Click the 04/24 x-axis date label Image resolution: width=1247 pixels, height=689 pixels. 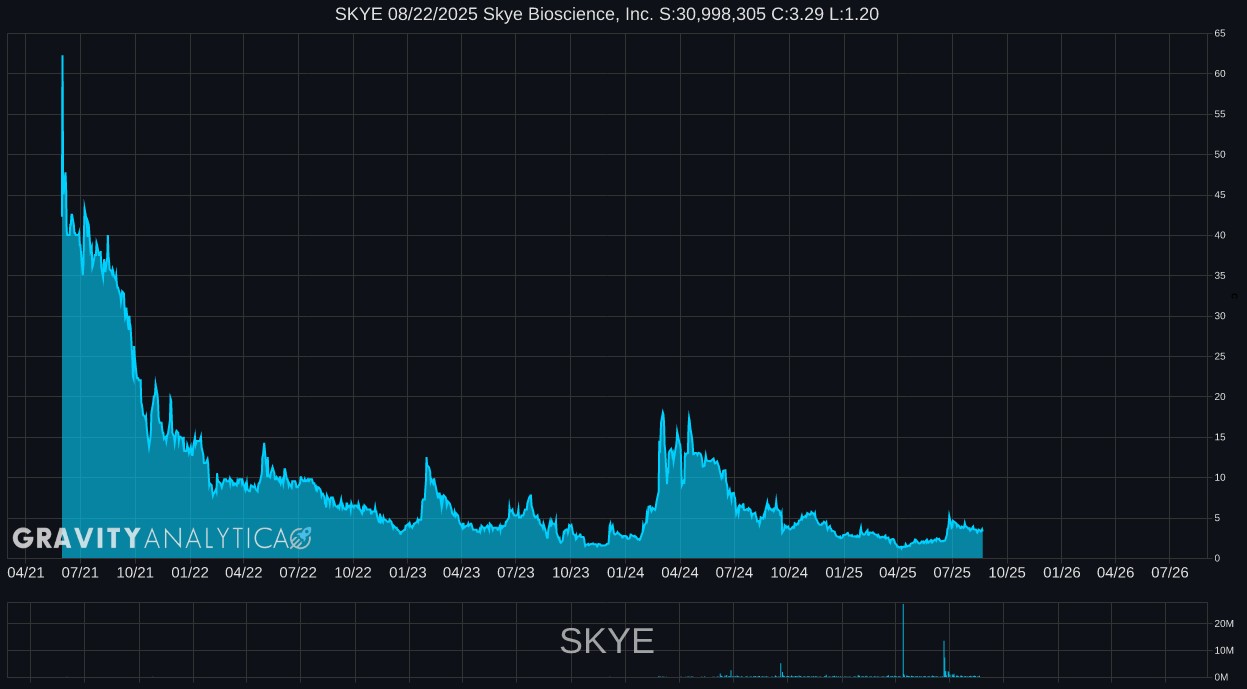pyautogui.click(x=680, y=572)
